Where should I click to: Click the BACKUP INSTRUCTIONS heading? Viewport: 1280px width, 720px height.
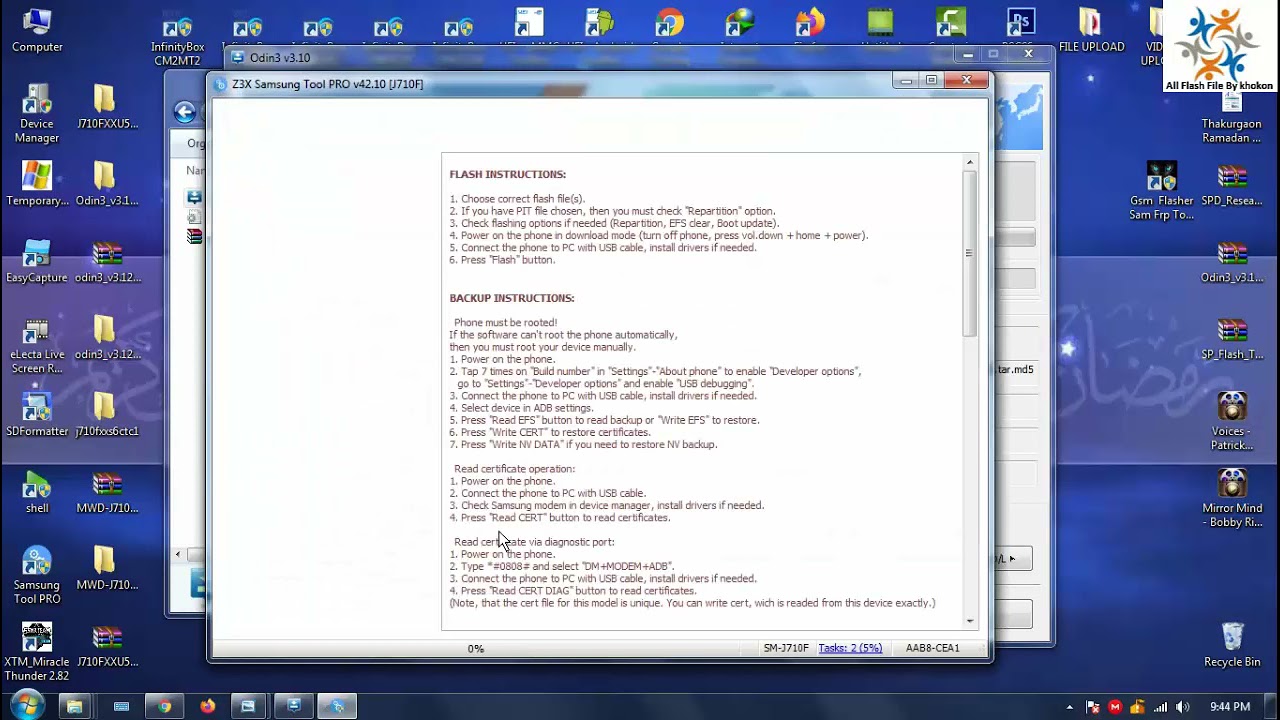pyautogui.click(x=512, y=298)
